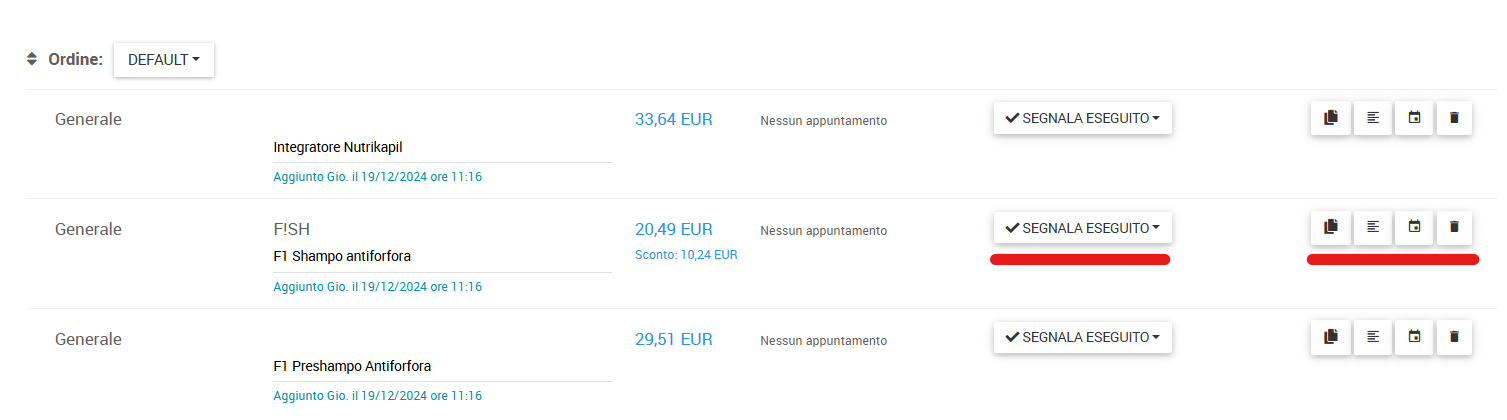
Task: Open the DEFAULT order dropdown
Action: point(164,60)
